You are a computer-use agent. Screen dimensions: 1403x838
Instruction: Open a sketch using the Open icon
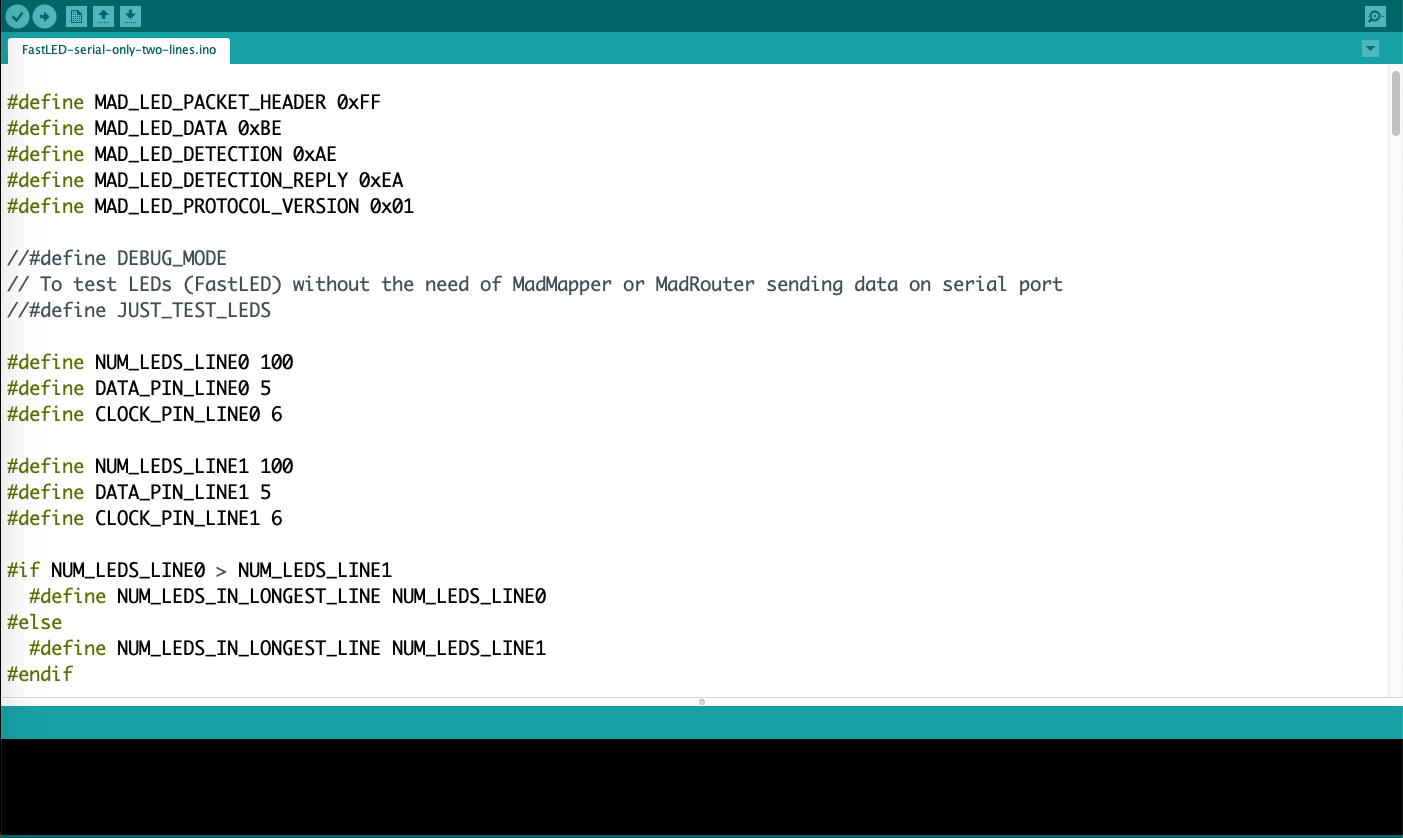tap(103, 16)
